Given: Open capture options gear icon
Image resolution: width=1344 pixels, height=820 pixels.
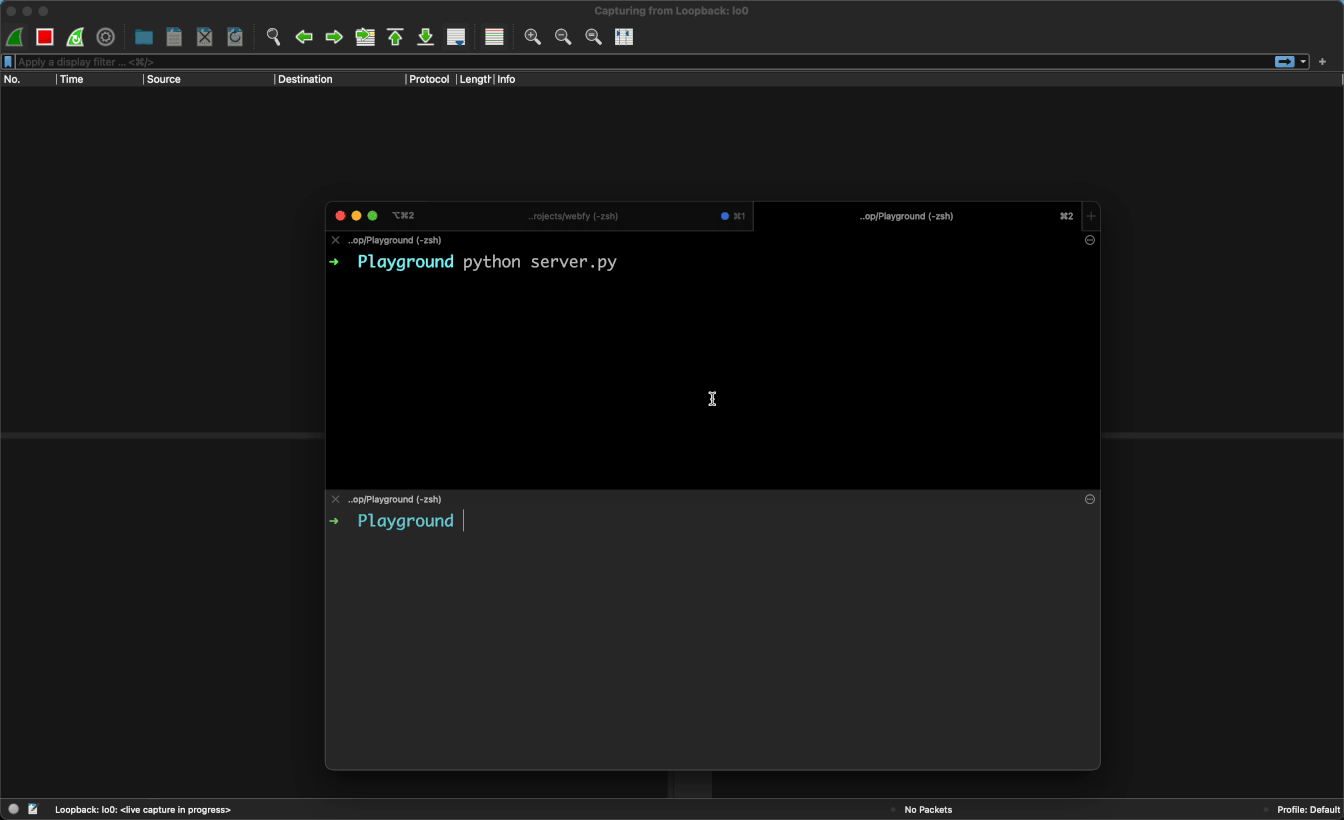Looking at the screenshot, I should pos(105,37).
